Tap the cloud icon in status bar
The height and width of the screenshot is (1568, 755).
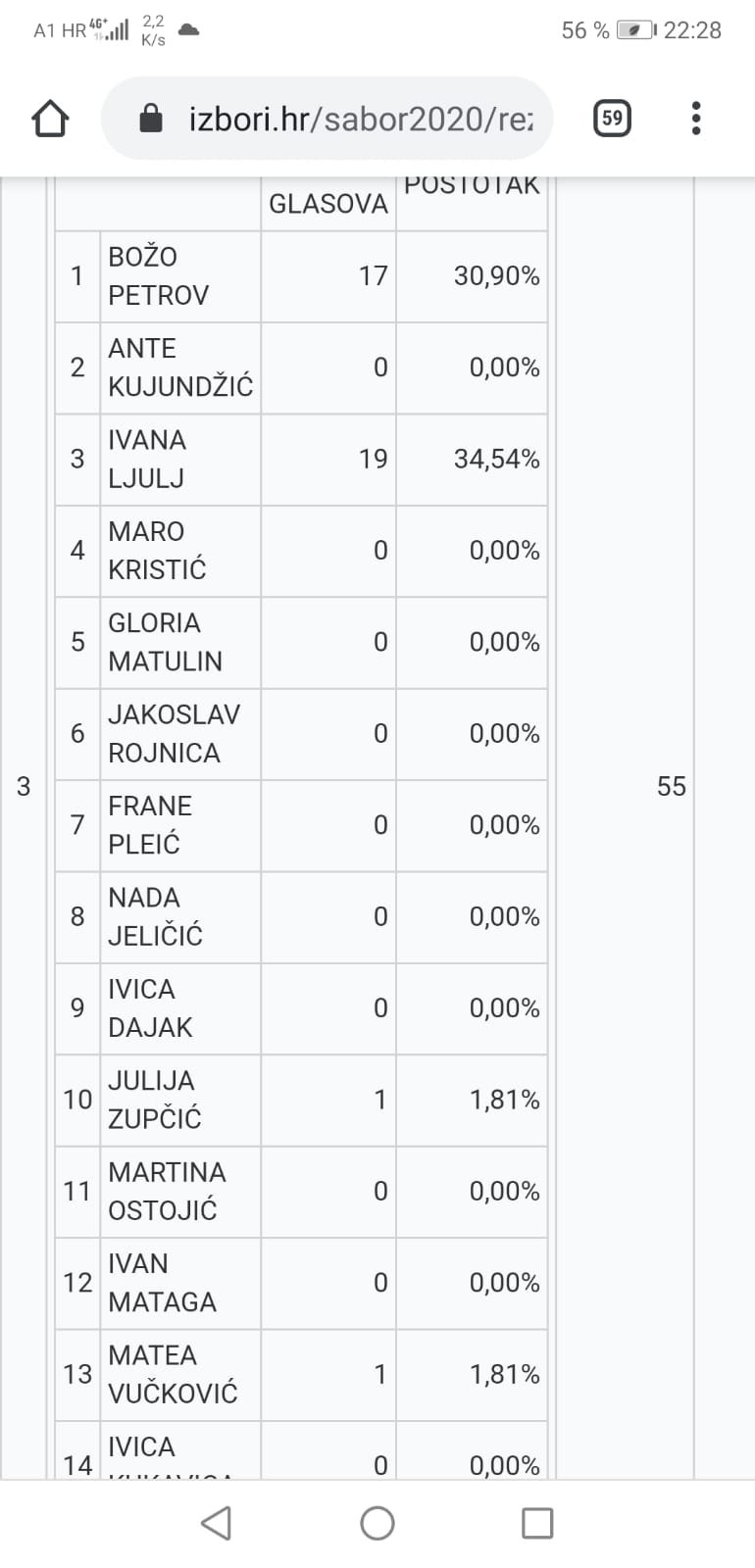[x=188, y=30]
